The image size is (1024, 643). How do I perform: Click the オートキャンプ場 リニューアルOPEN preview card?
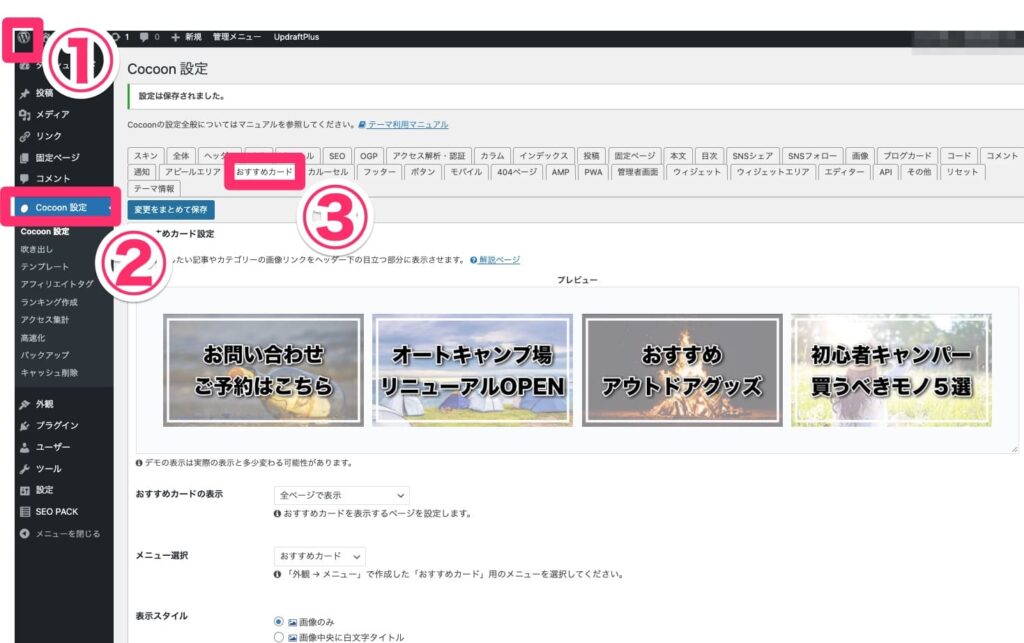tap(472, 370)
